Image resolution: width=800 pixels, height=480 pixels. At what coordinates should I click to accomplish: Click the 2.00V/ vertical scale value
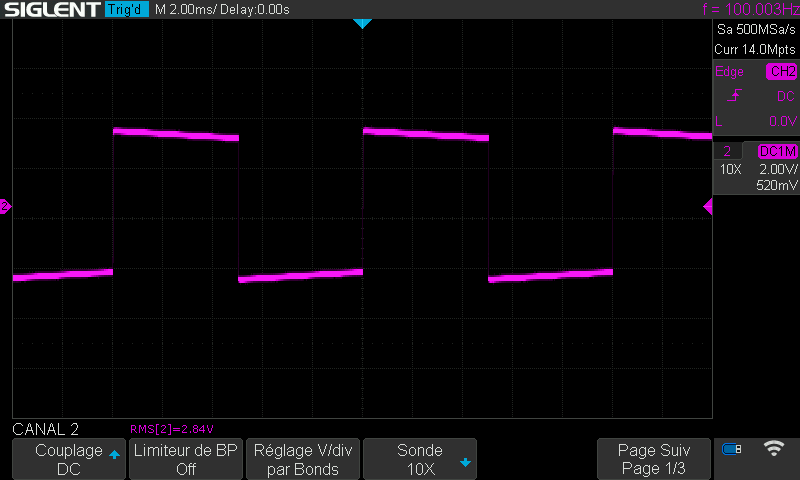(x=778, y=169)
